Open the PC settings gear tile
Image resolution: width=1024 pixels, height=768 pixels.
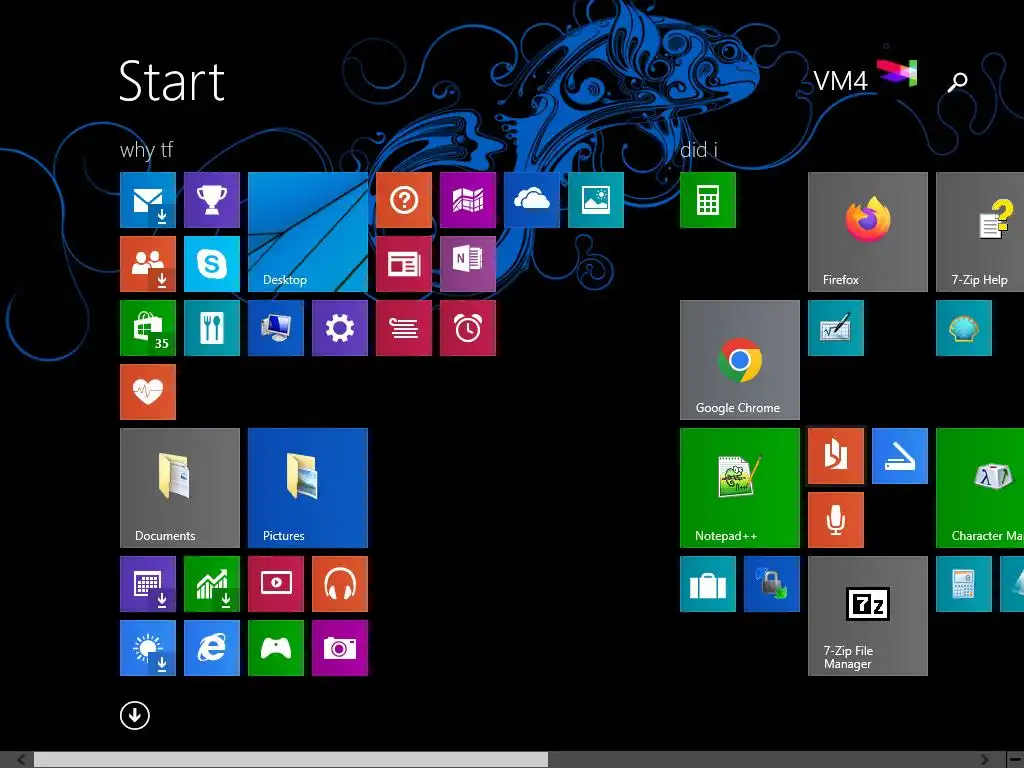pyautogui.click(x=340, y=328)
